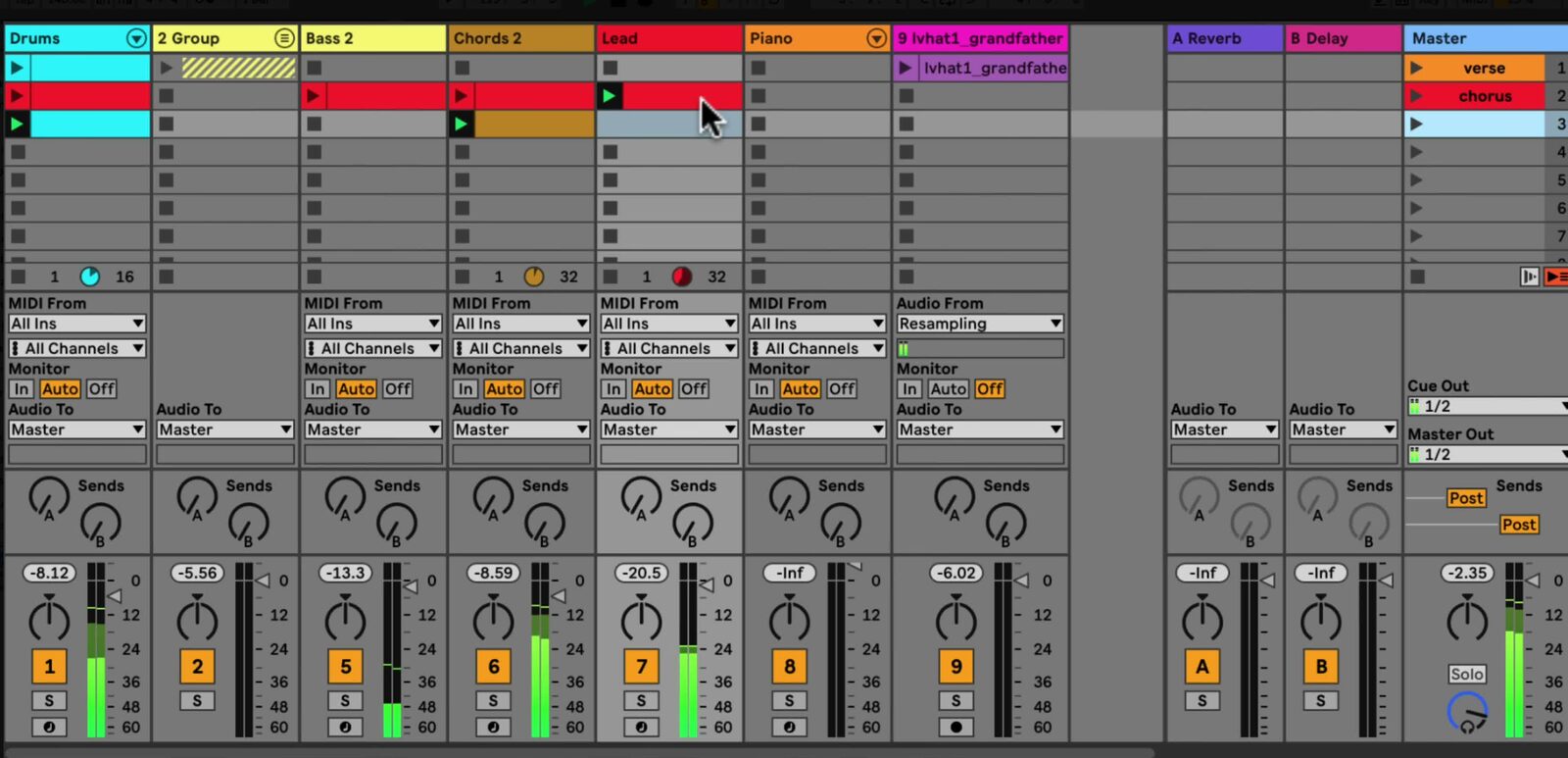This screenshot has height=758, width=1568.
Task: Stop clips in the Drums track
Action: (19, 277)
